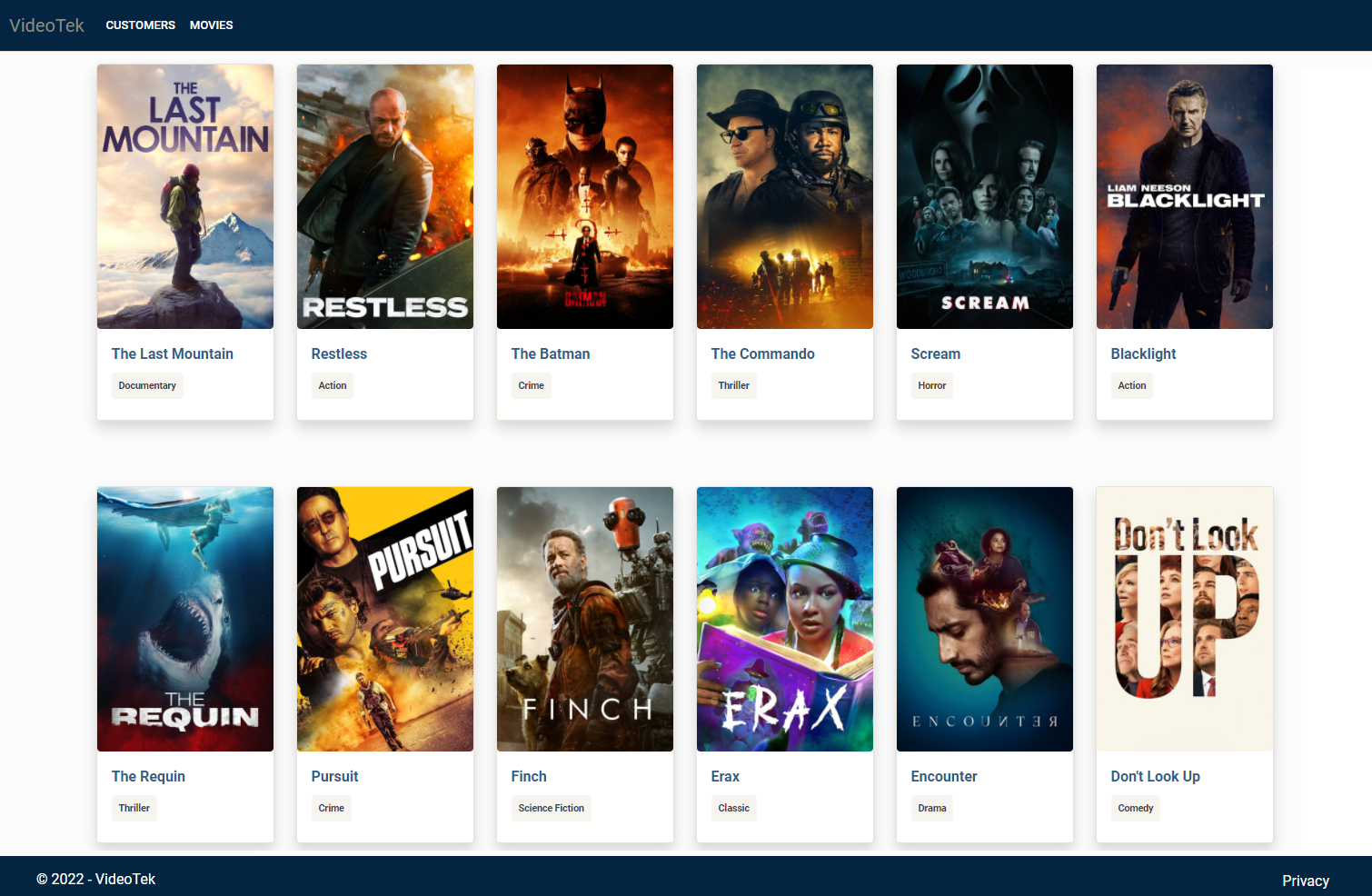
Task: Open the Blacklight title link
Action: point(1143,354)
